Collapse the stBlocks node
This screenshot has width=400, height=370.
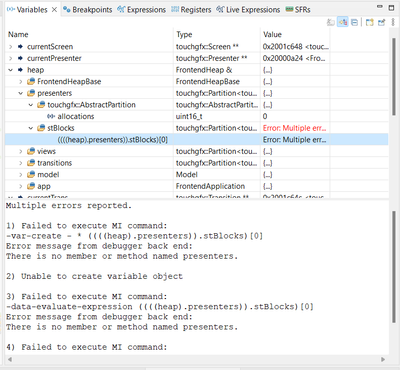pos(31,128)
